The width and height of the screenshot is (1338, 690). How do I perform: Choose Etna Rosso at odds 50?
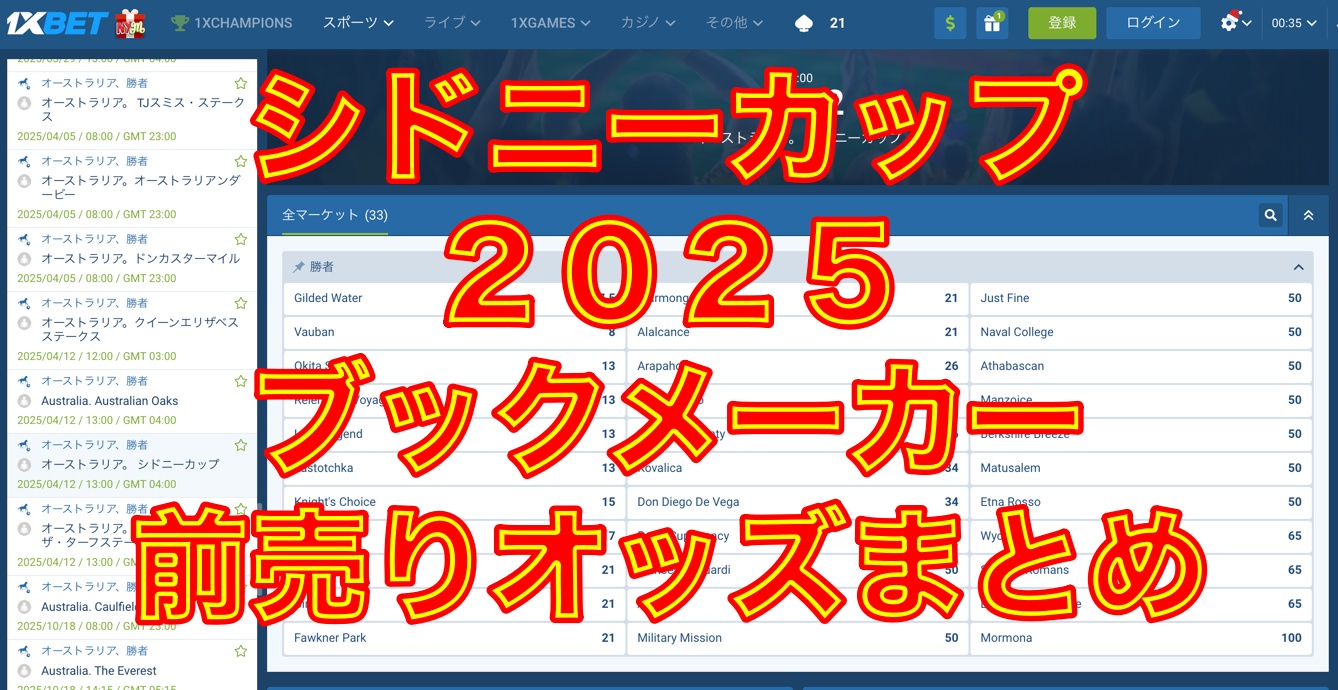[x=1141, y=502]
